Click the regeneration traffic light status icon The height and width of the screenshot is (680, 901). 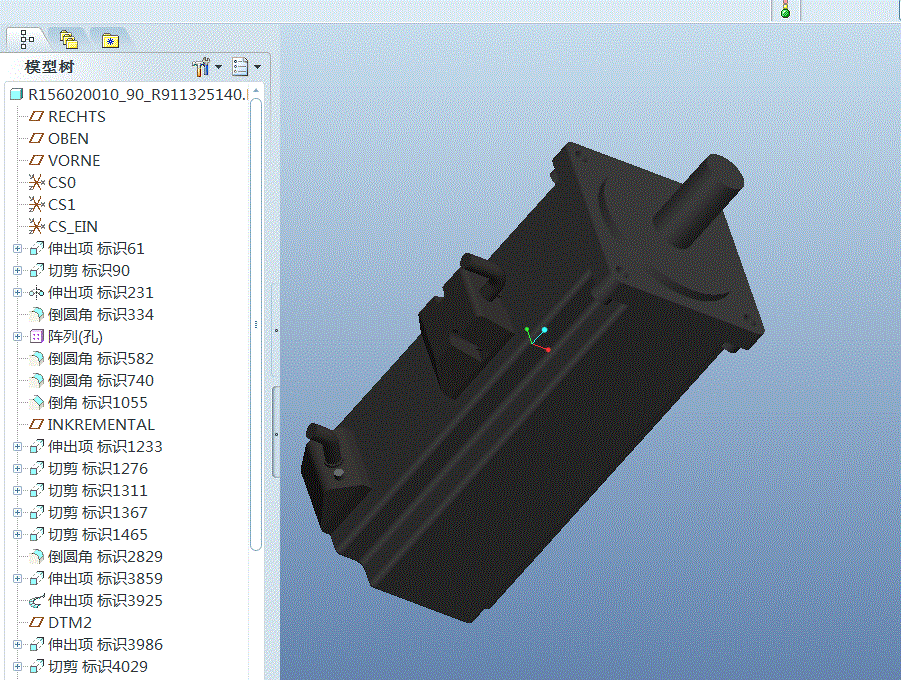click(785, 10)
